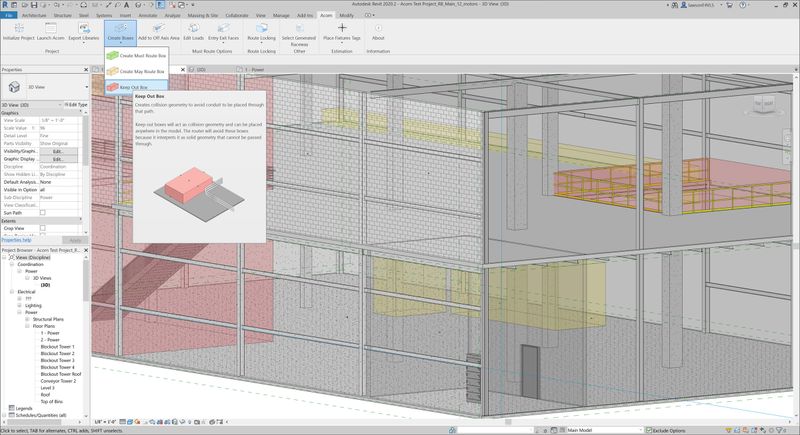Toggle the Sun Path checkbox
This screenshot has width=800, height=435.
point(42,213)
